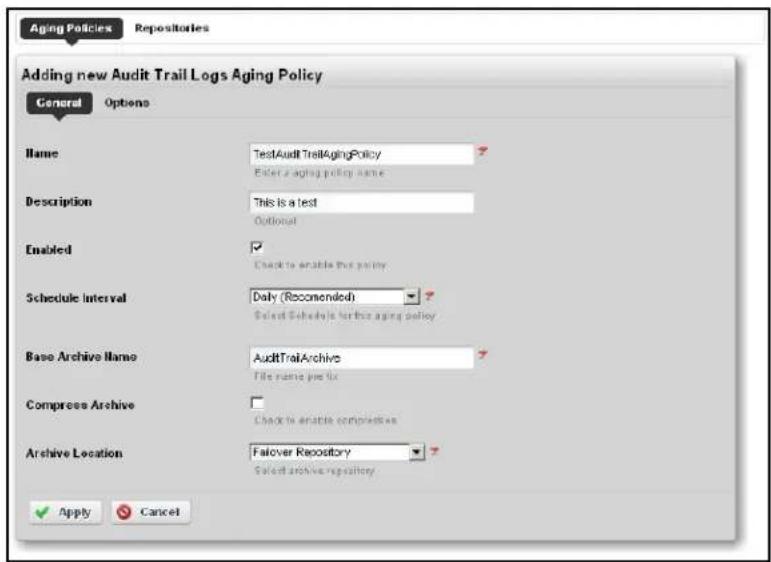Click the 'File name prefix' hint text
This screenshot has width=771, height=562.
click(x=296, y=377)
